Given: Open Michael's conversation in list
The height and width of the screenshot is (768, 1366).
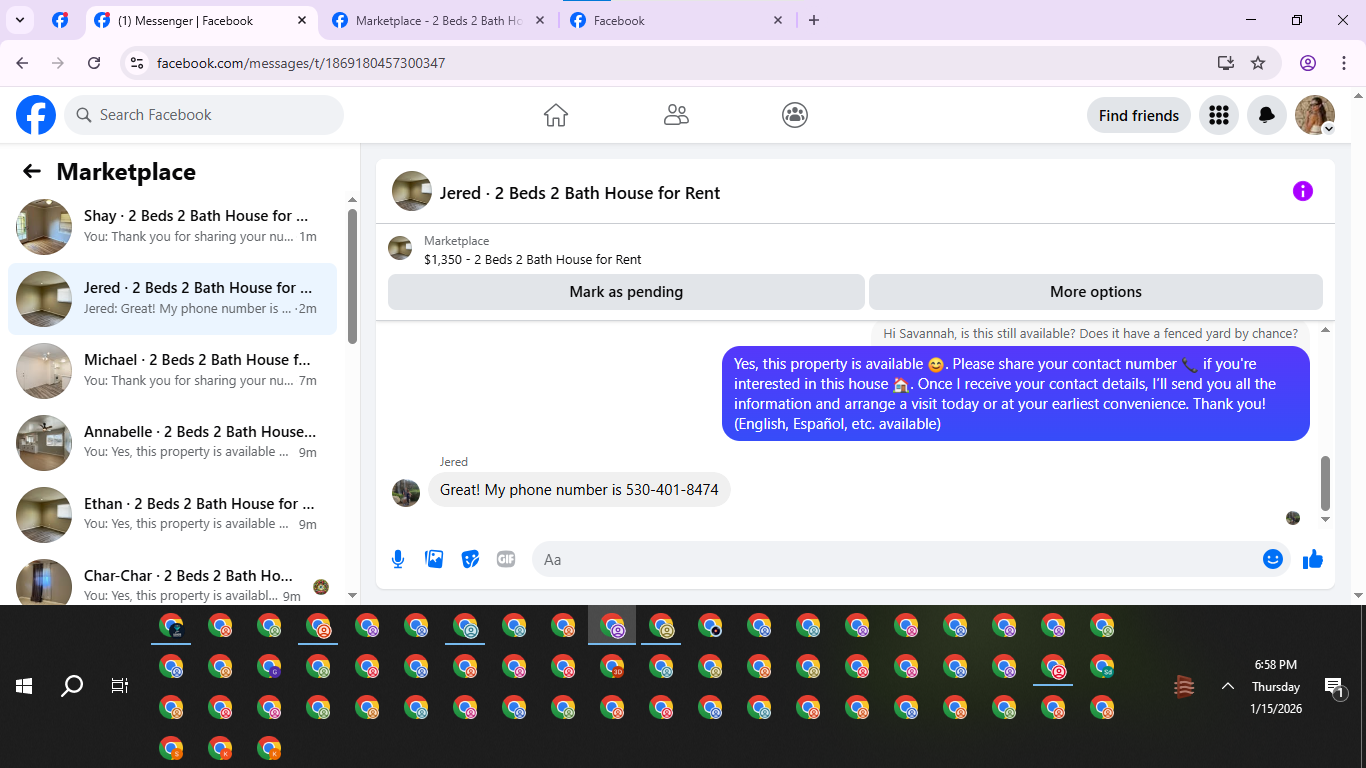Looking at the screenshot, I should pos(173,371).
